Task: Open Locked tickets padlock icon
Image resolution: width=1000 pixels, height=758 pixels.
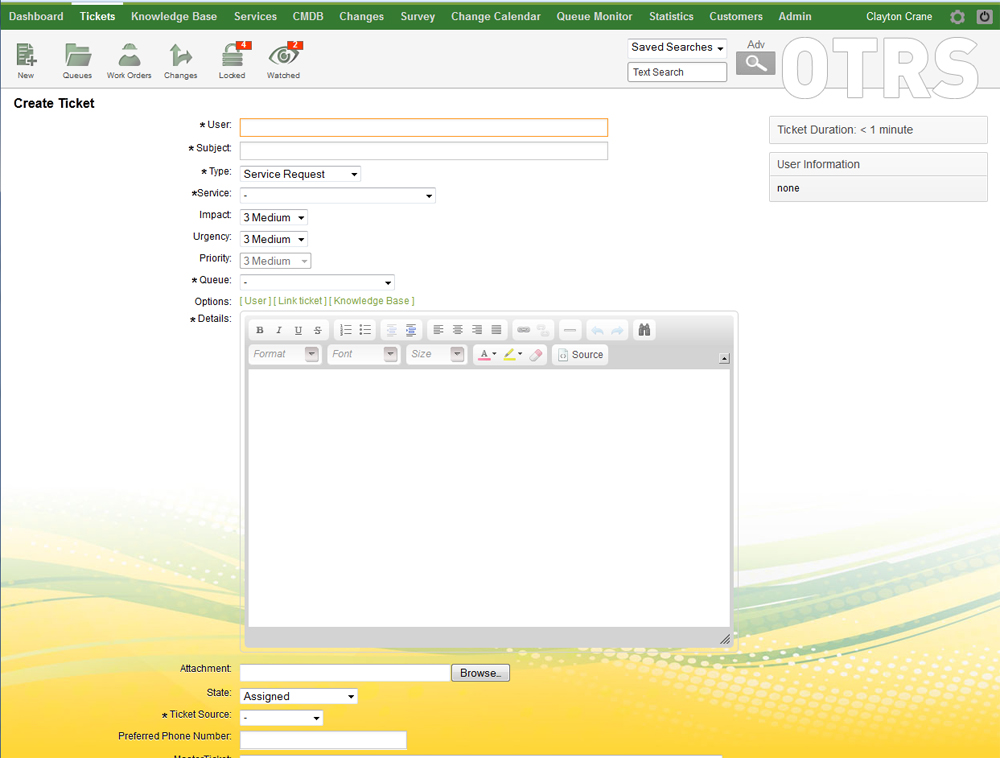Action: [x=232, y=57]
